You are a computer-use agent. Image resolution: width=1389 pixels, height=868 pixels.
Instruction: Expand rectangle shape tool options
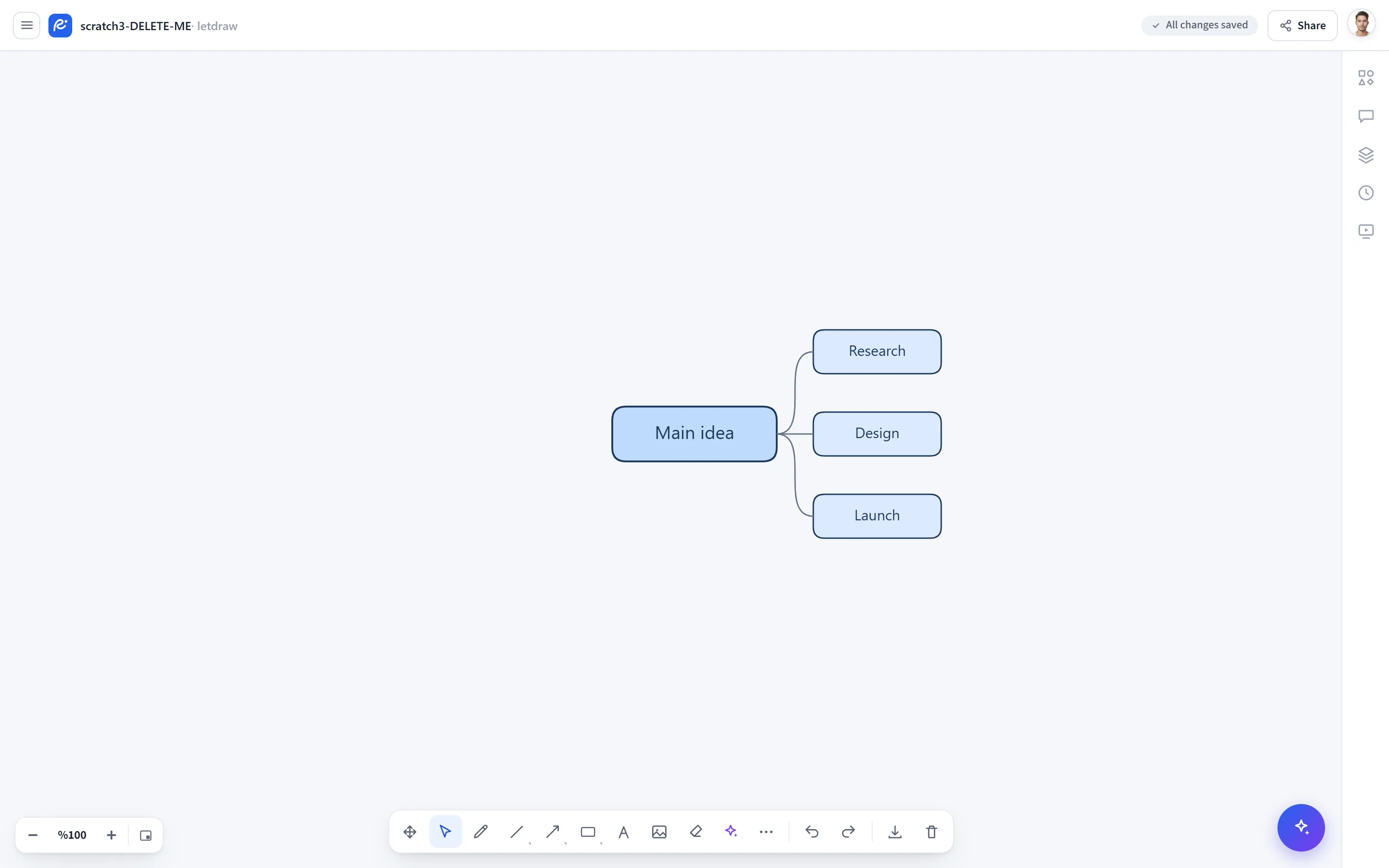[x=601, y=843]
